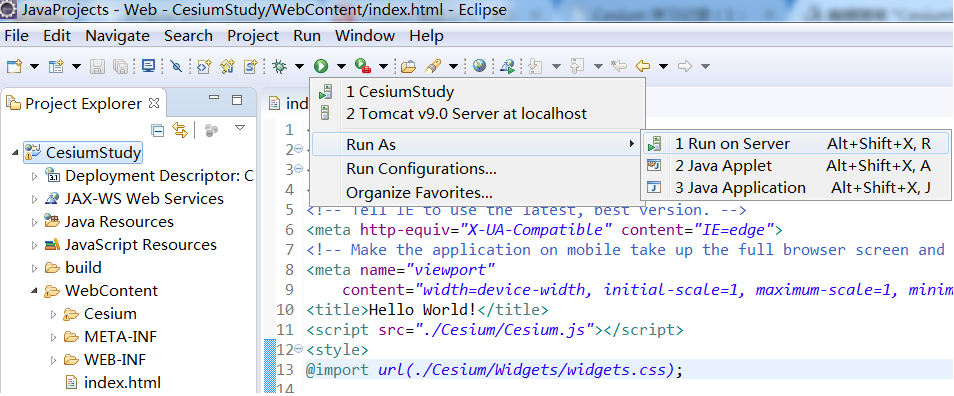
Task: Collapse the WebContent folder
Action: (x=34, y=291)
